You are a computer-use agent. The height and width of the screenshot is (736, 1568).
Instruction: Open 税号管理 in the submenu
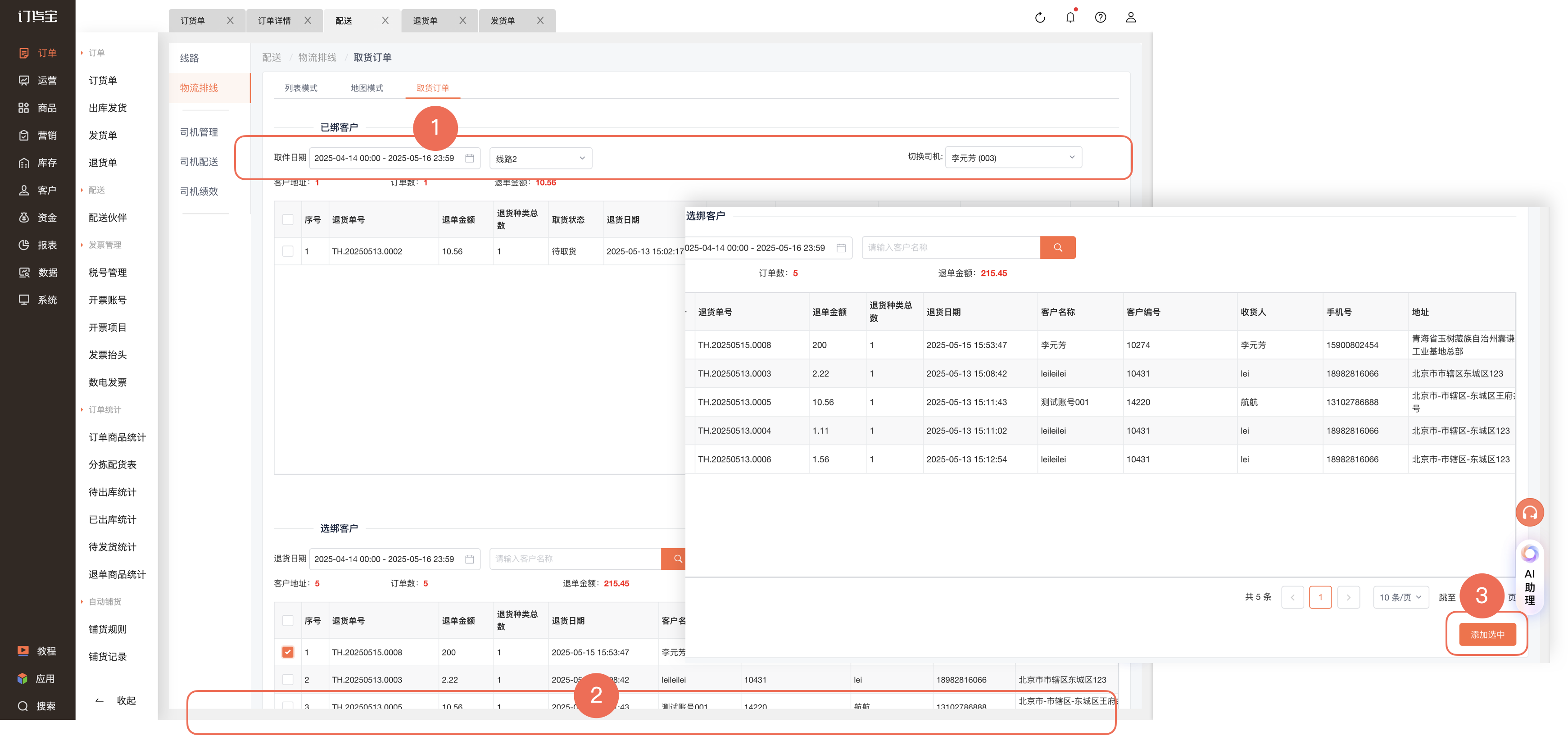107,272
